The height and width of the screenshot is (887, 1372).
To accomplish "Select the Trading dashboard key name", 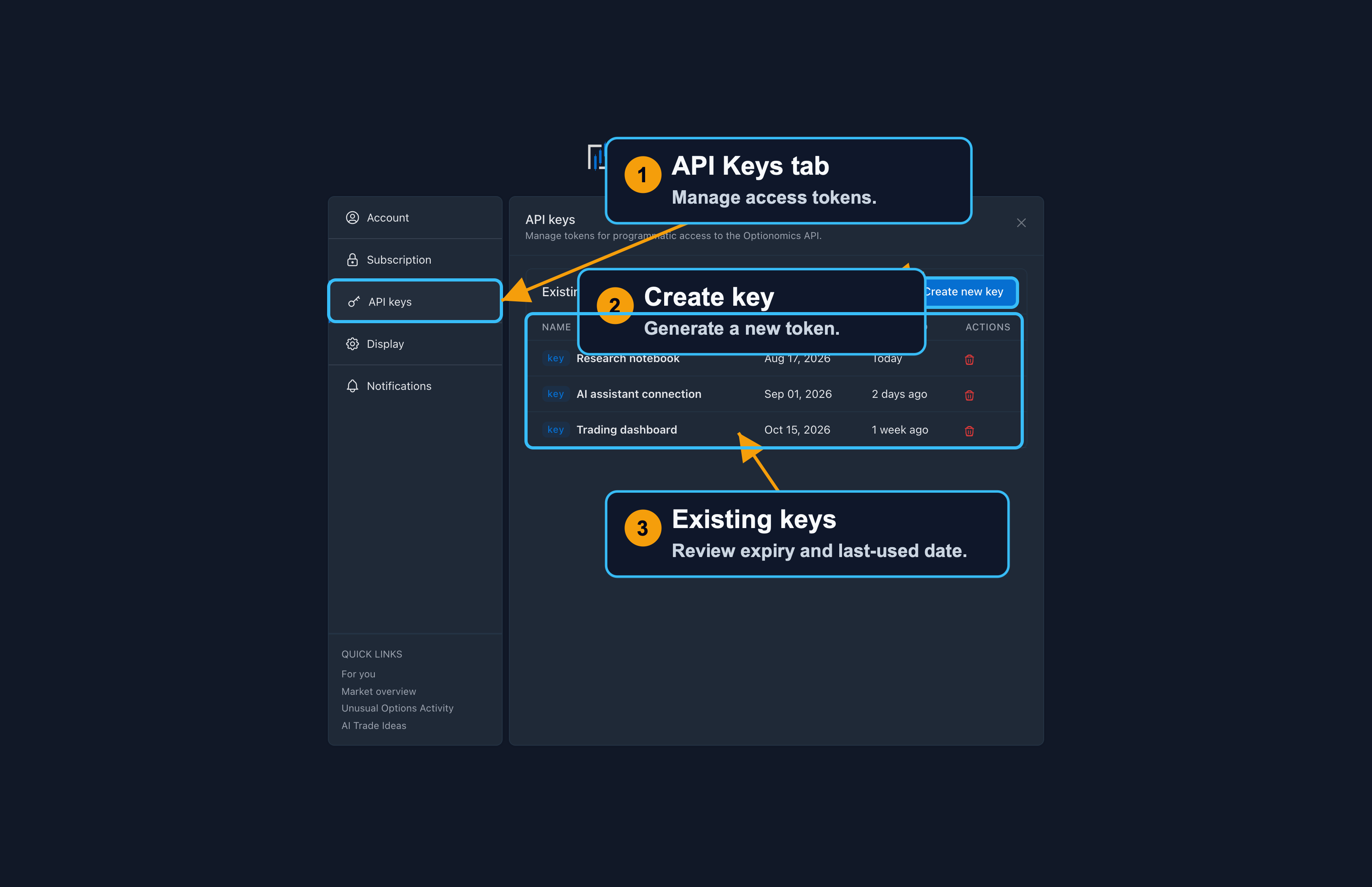I will coord(626,430).
